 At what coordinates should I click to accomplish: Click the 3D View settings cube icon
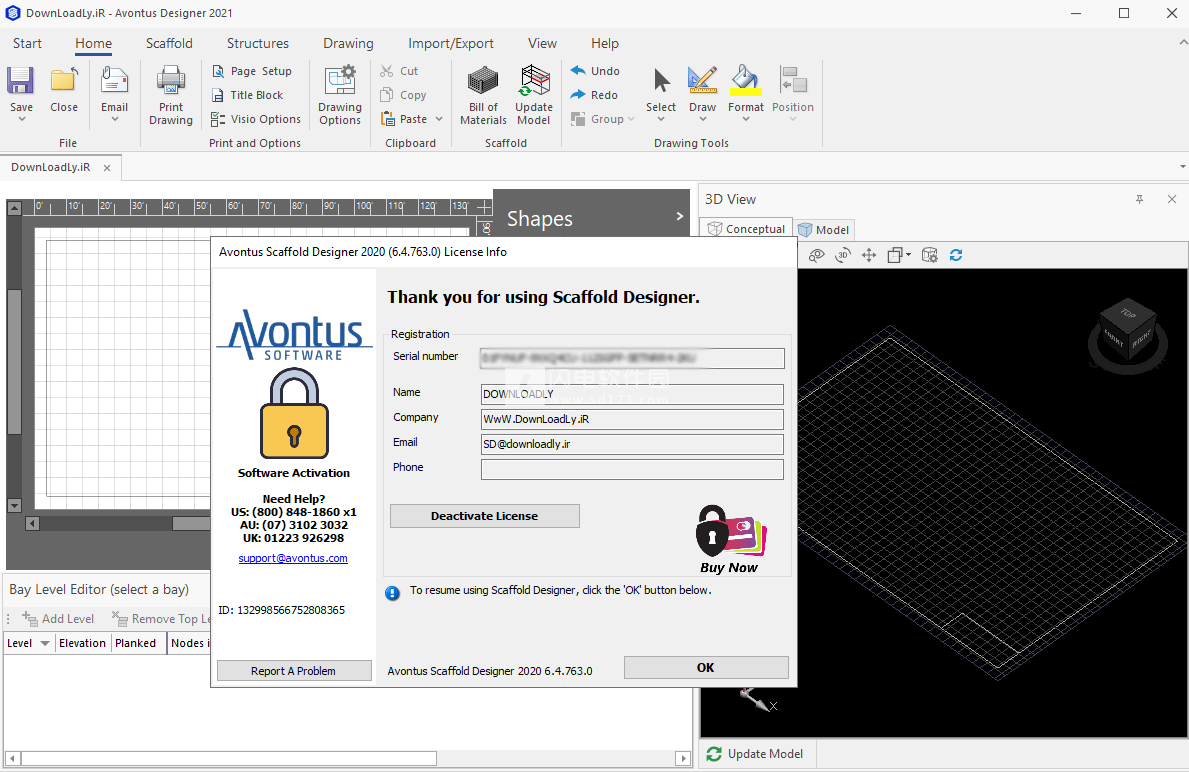coord(930,256)
